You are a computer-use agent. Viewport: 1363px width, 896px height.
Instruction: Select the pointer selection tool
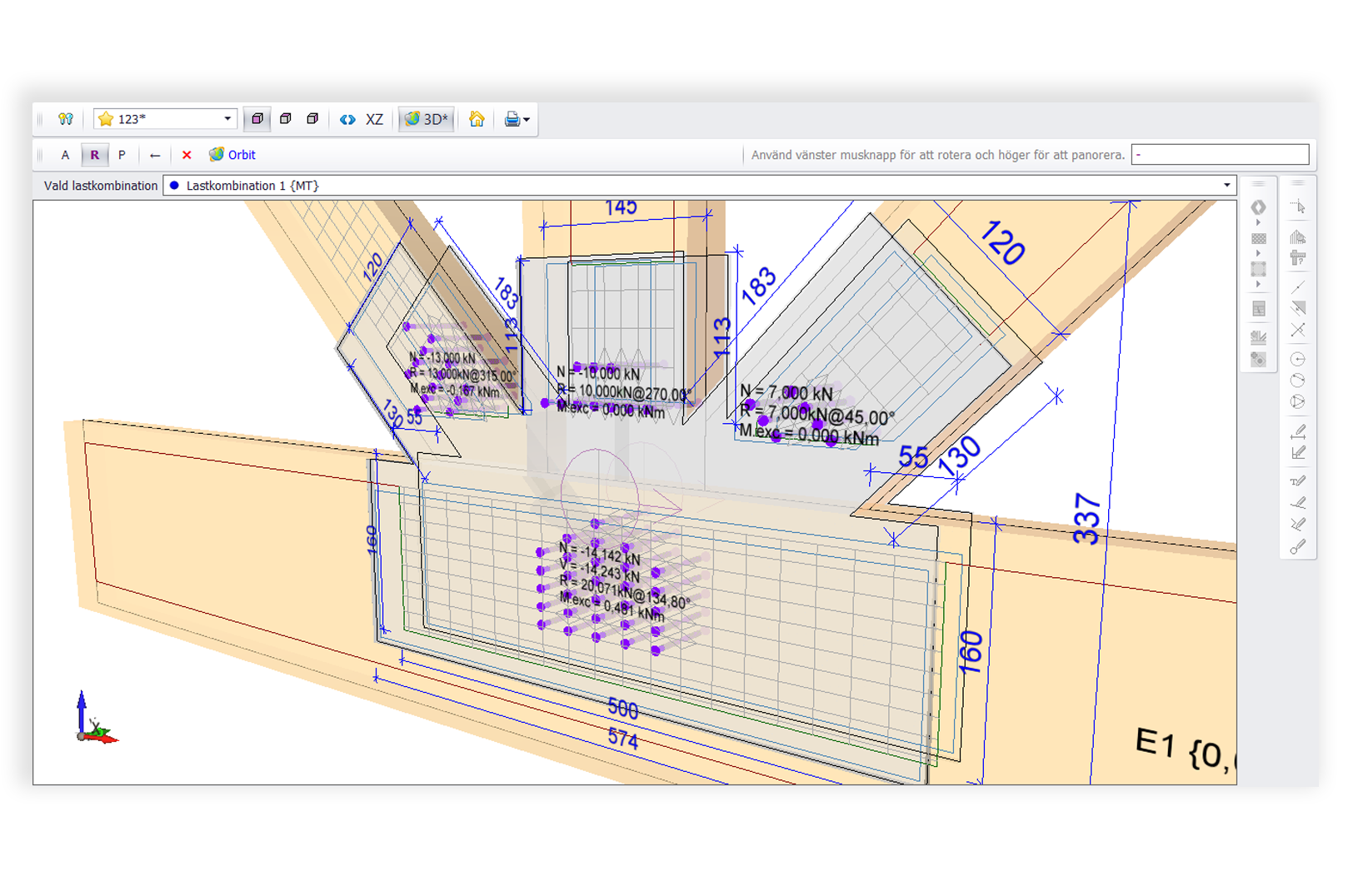point(1297,207)
